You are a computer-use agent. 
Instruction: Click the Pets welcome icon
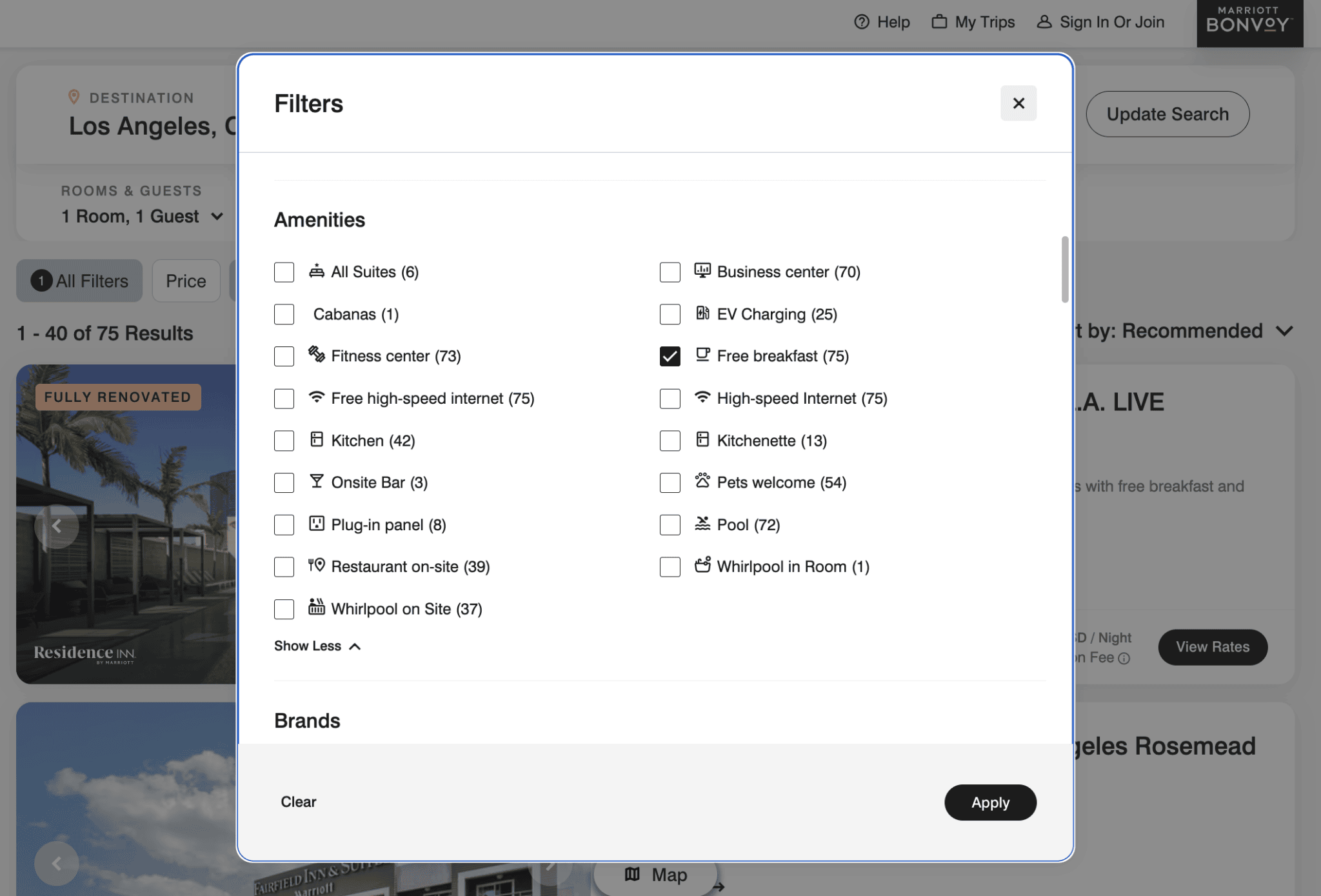pyautogui.click(x=702, y=482)
